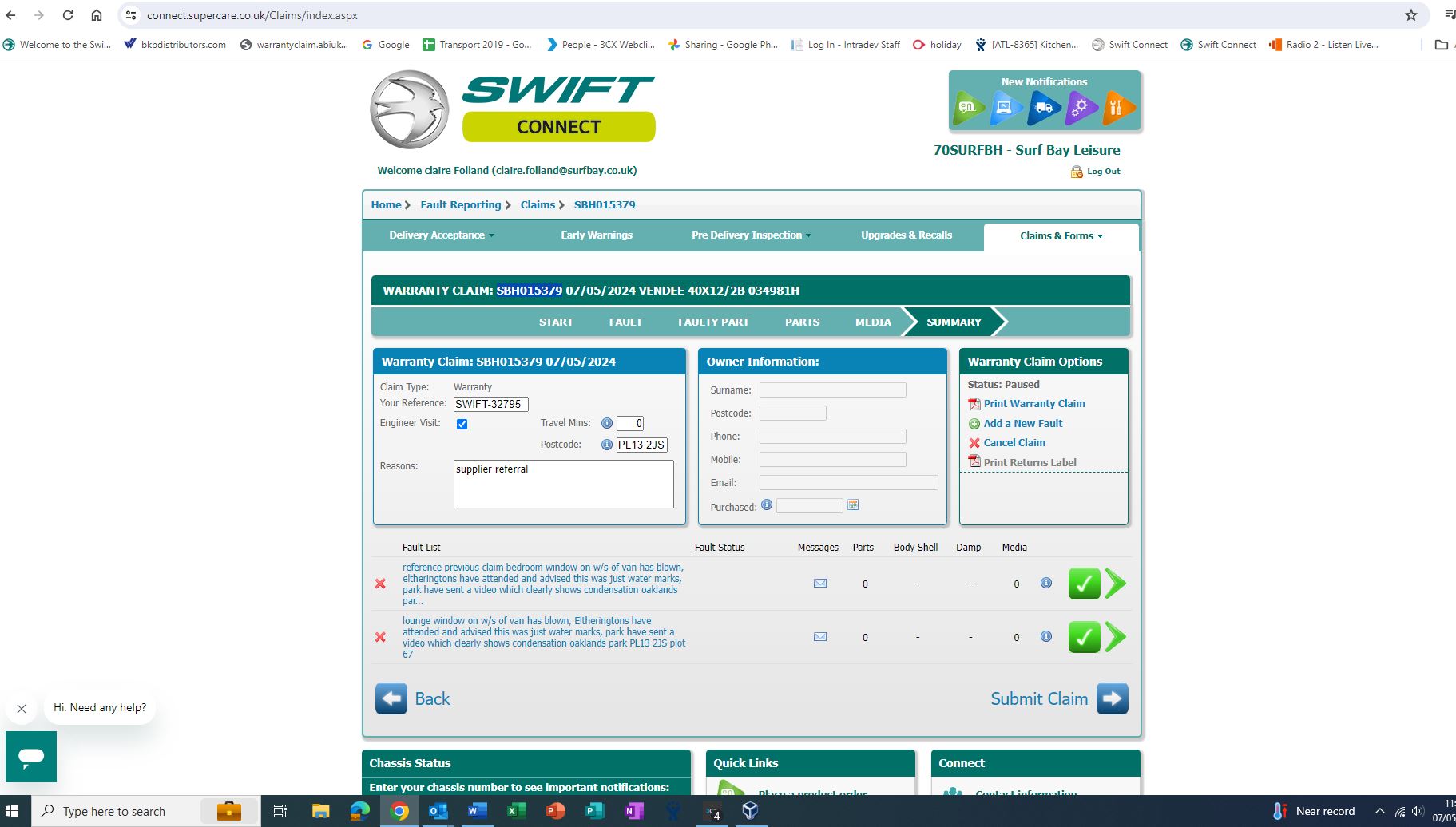This screenshot has width=1456, height=827.
Task: Expand the Delivery Acceptance menu
Action: 442,235
